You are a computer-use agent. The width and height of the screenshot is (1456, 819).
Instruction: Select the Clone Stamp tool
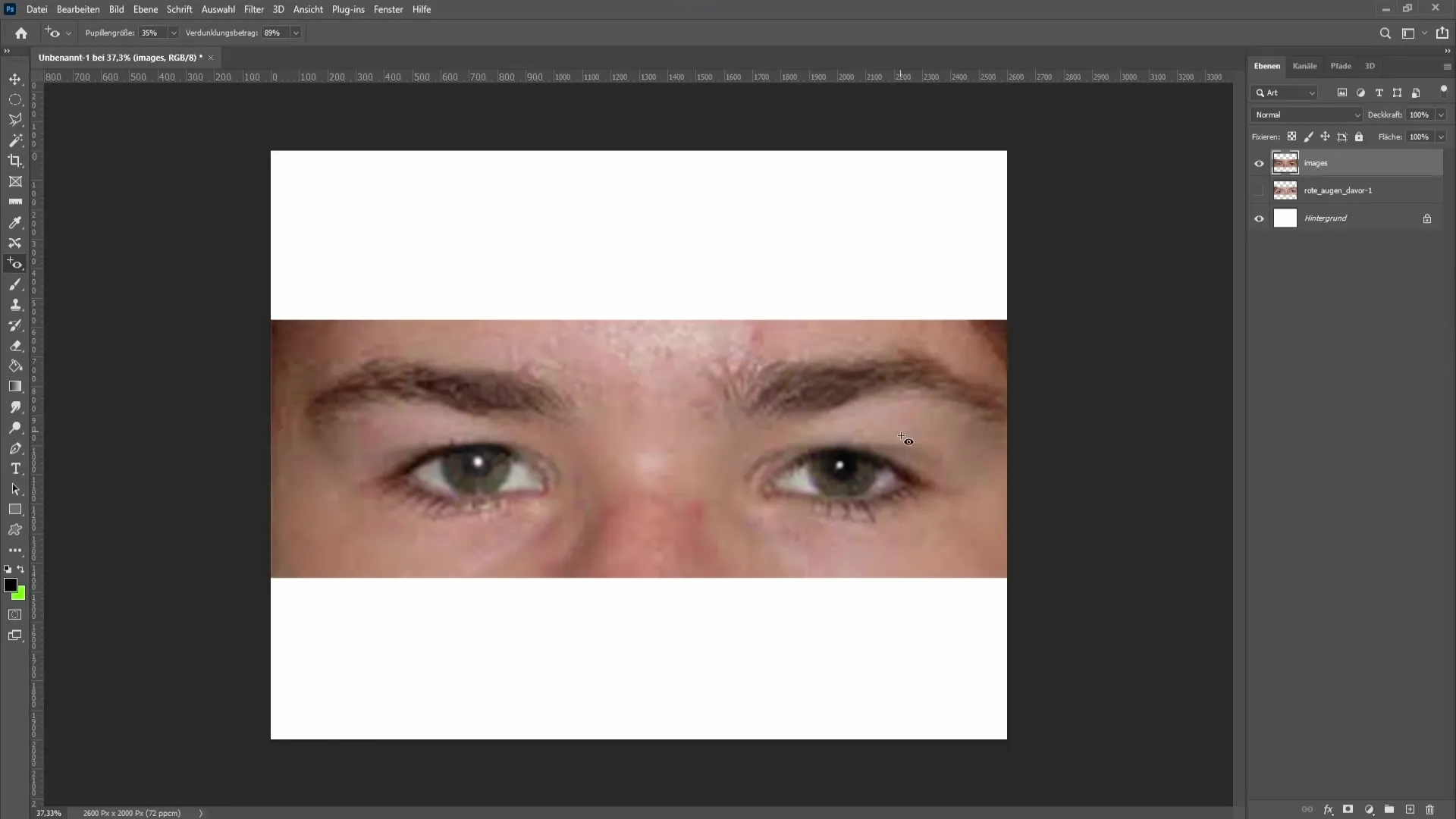click(15, 305)
